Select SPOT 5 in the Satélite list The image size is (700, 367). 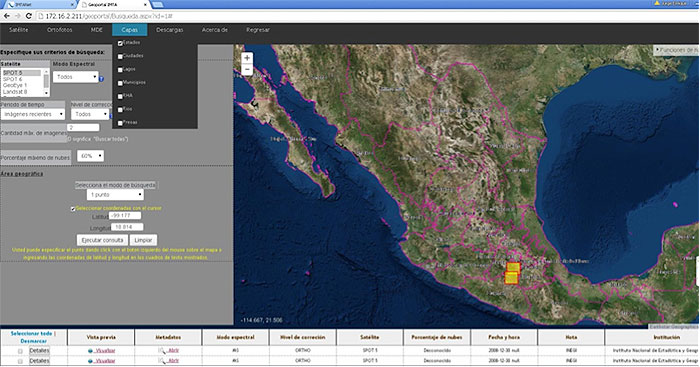coord(21,73)
